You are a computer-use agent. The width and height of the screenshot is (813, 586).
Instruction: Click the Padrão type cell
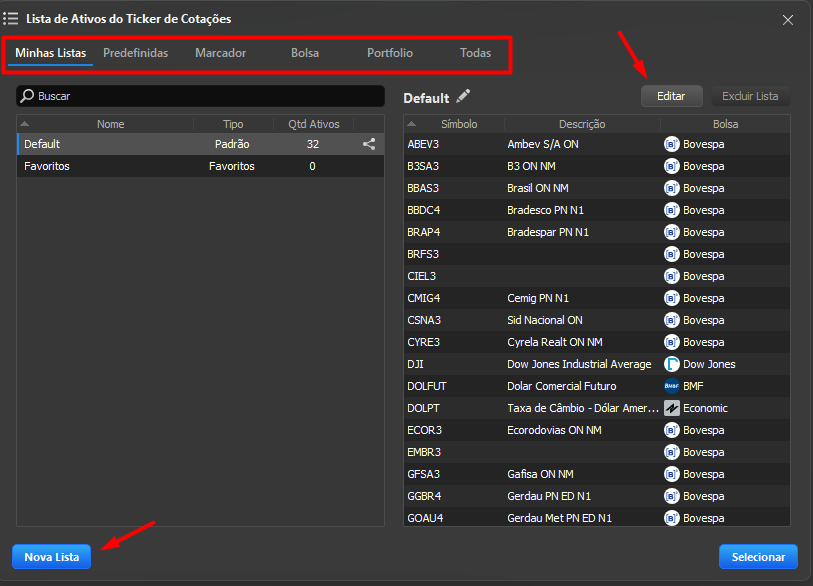pos(232,144)
